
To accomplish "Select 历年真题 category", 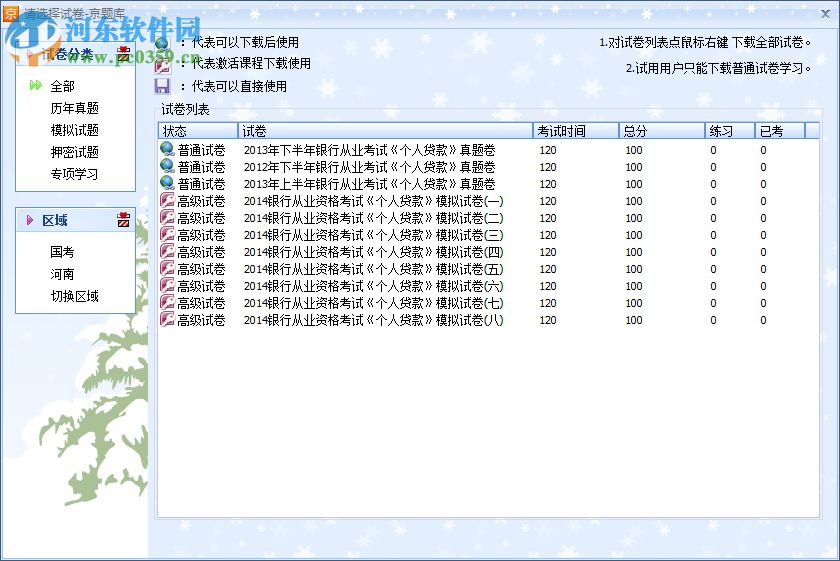I will point(74,108).
